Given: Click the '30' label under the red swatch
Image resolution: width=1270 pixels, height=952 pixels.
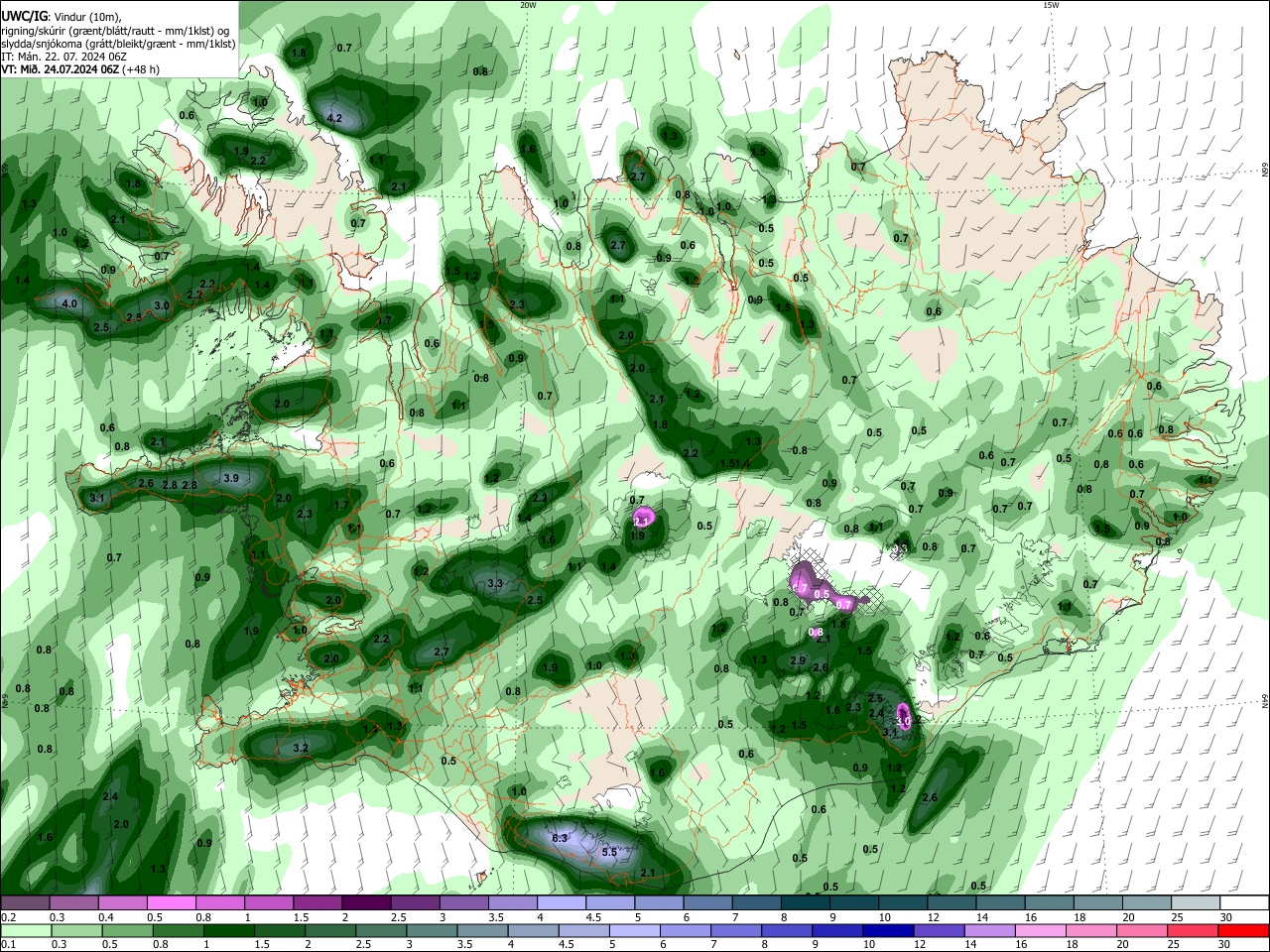Looking at the screenshot, I should [1223, 944].
